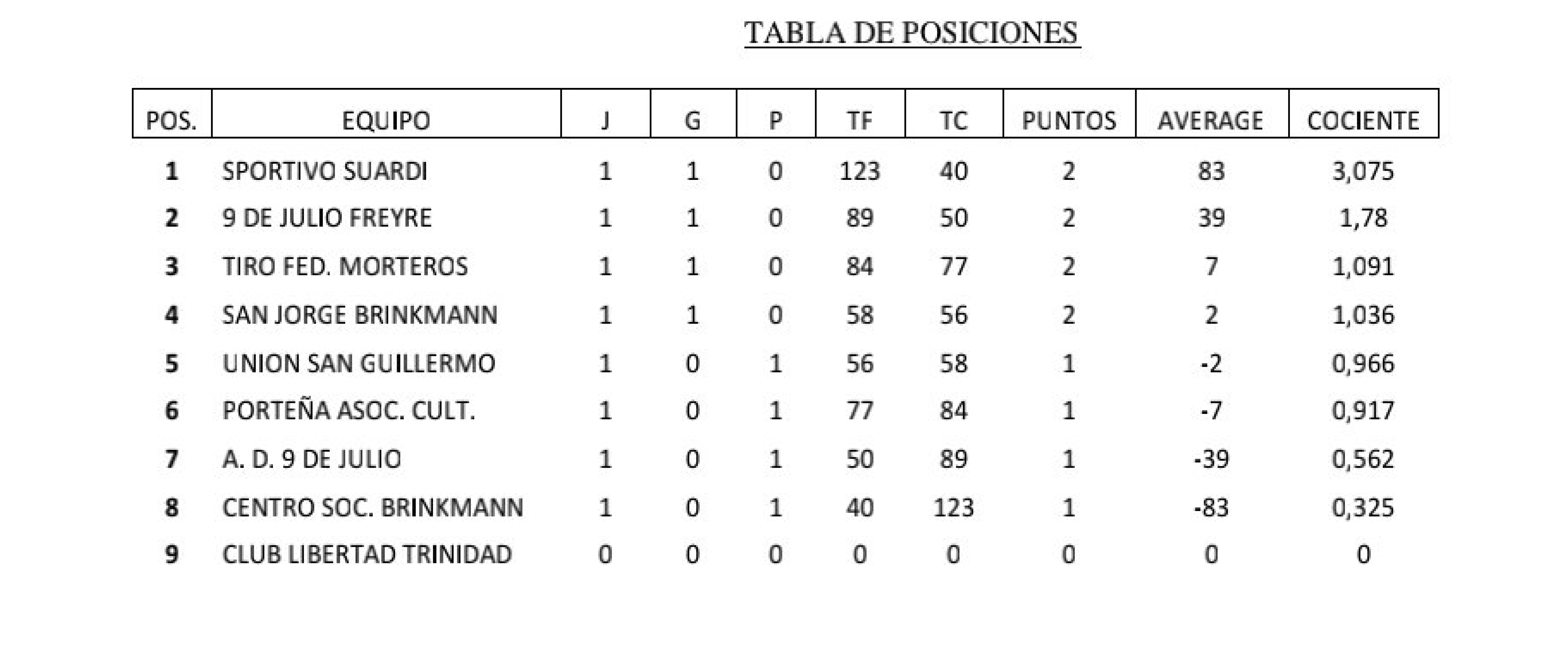The width and height of the screenshot is (1568, 661).
Task: Select the SPORTIVO SUARDI team name
Action: (x=325, y=171)
